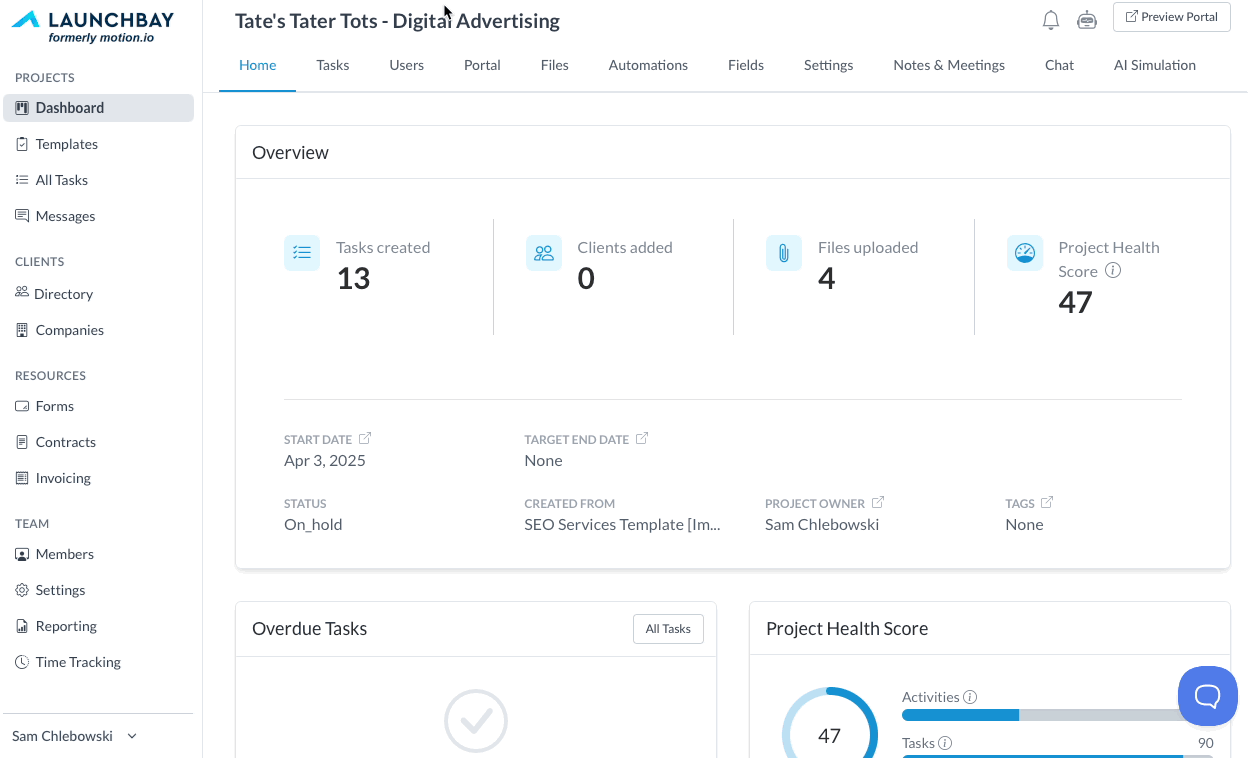Click the 'Sam Chlebowski' project owner value

(x=822, y=524)
